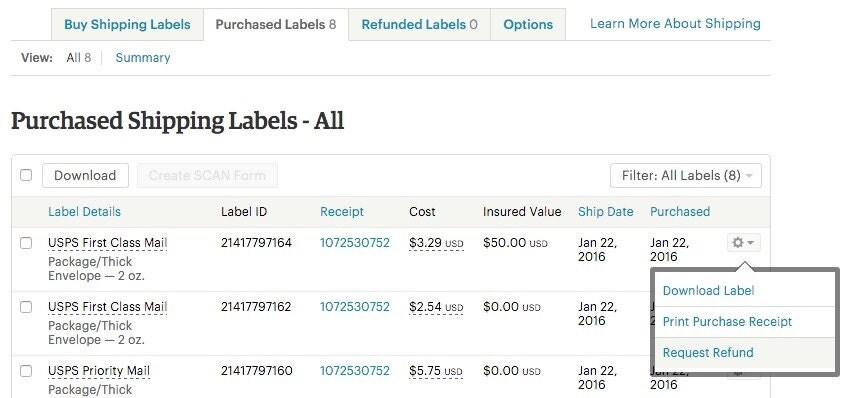The width and height of the screenshot is (851, 398).
Task: Click the Download button above the table
Action: [85, 175]
